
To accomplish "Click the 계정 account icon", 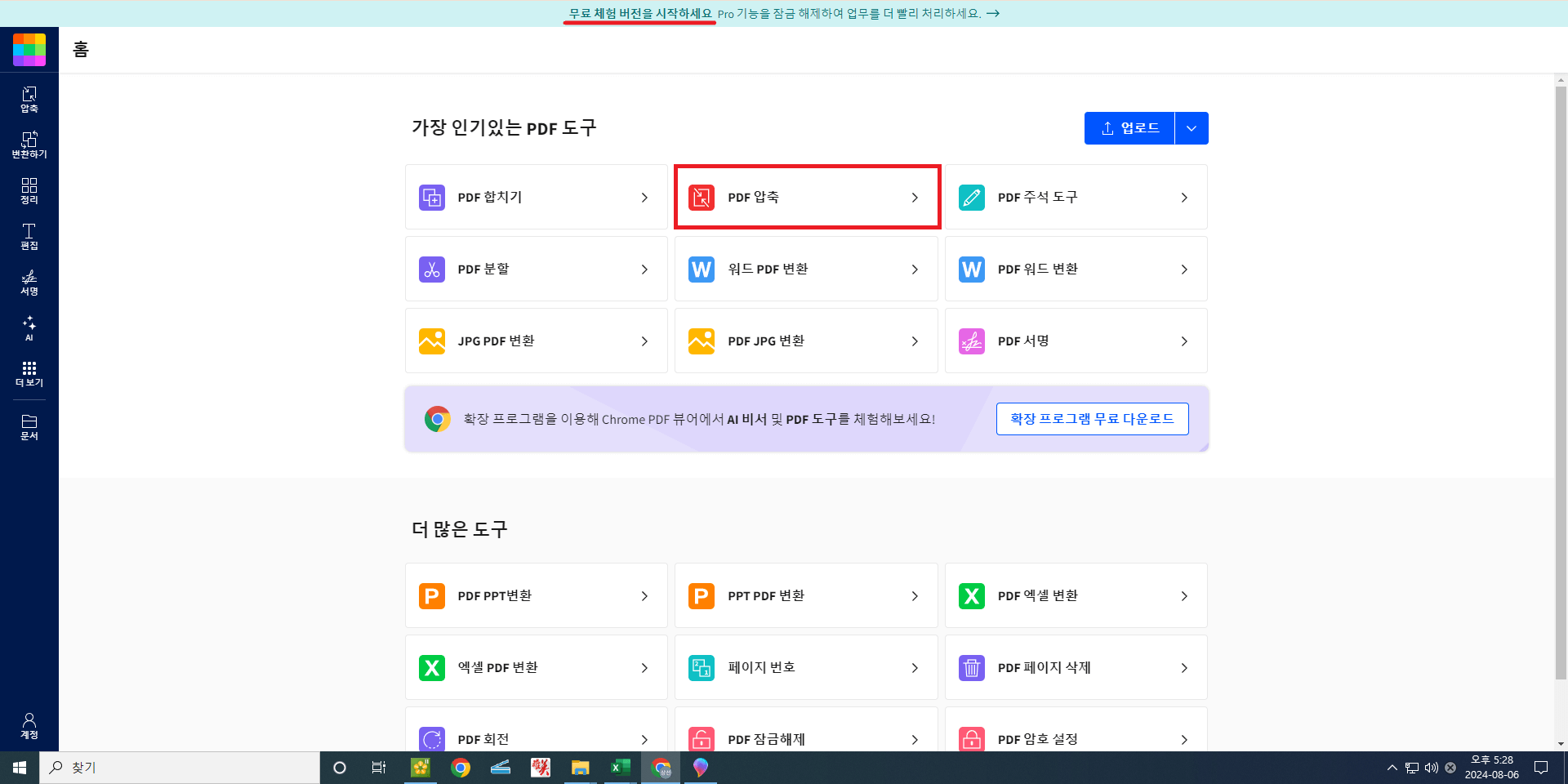I will 29,725.
